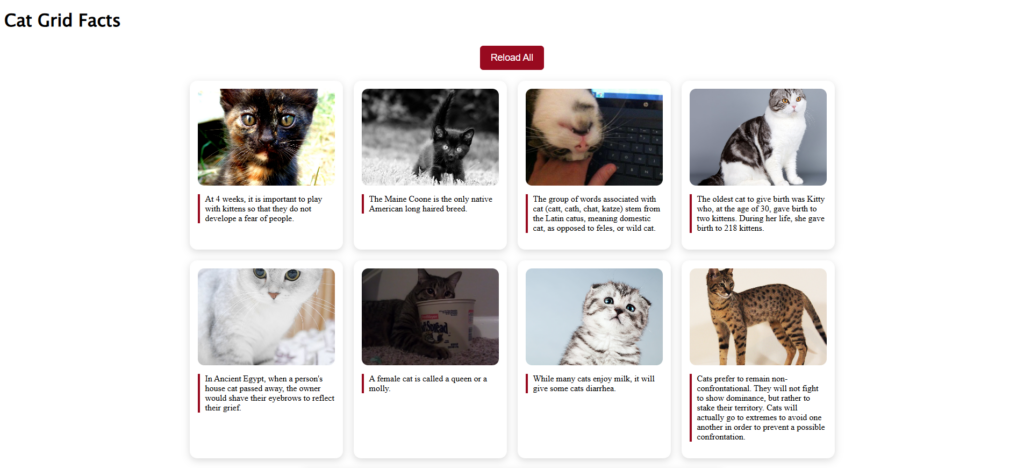Viewport: 1024px width, 468px height.
Task: Select the black kitten in grass image
Action: pos(430,137)
